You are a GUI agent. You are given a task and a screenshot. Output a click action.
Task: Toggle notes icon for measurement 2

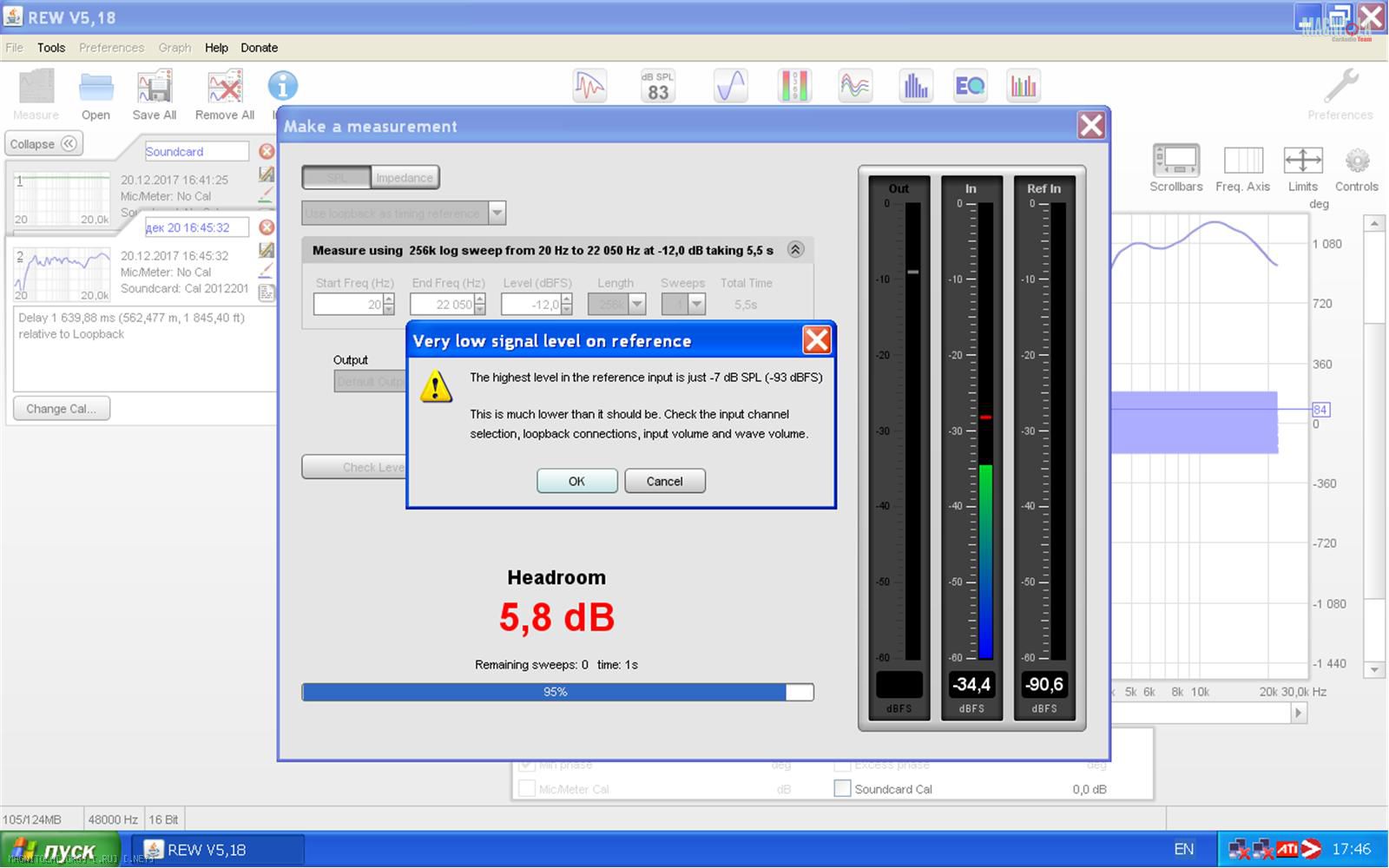267,293
